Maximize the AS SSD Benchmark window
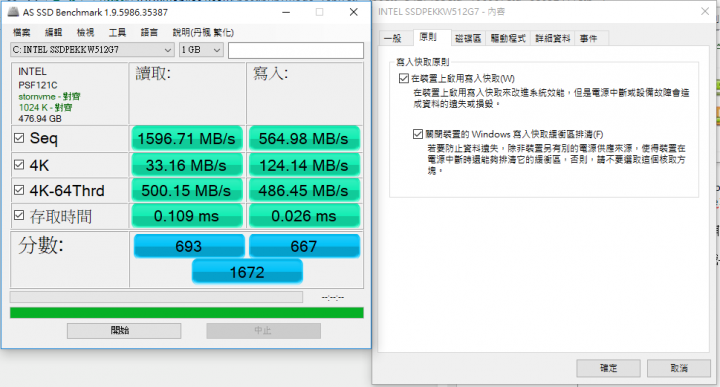Viewport: 720px width, 387px height. (x=320, y=12)
